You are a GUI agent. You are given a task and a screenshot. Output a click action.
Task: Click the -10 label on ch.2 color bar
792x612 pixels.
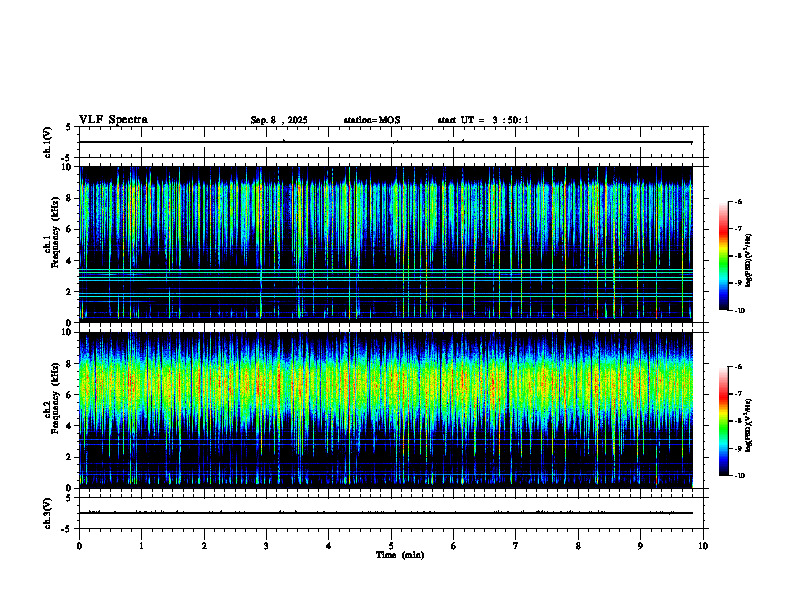[739, 476]
